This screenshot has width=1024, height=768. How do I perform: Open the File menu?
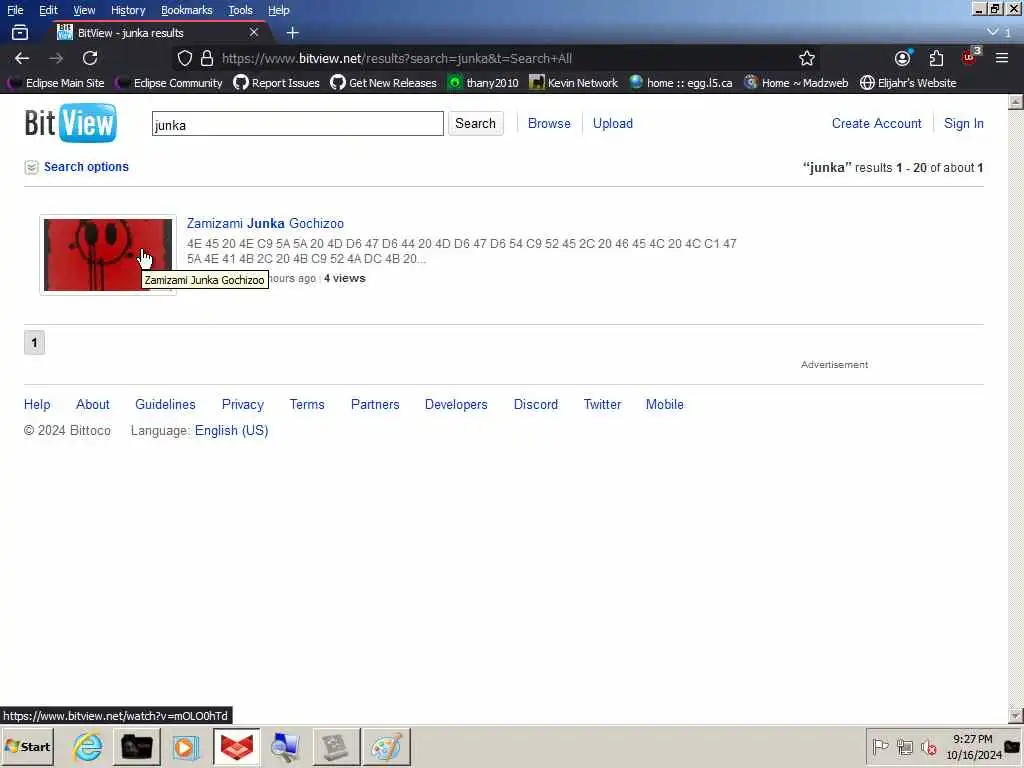[x=15, y=10]
